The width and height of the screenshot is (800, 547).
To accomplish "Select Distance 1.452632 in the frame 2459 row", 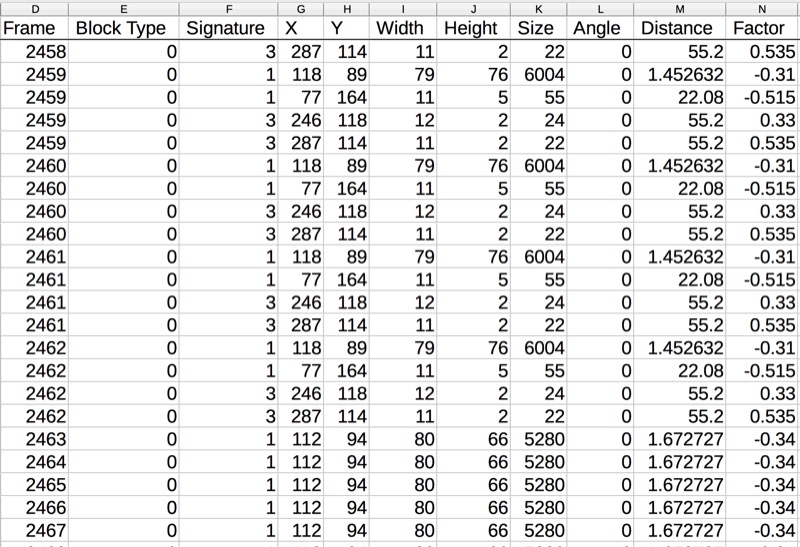I will [680, 74].
